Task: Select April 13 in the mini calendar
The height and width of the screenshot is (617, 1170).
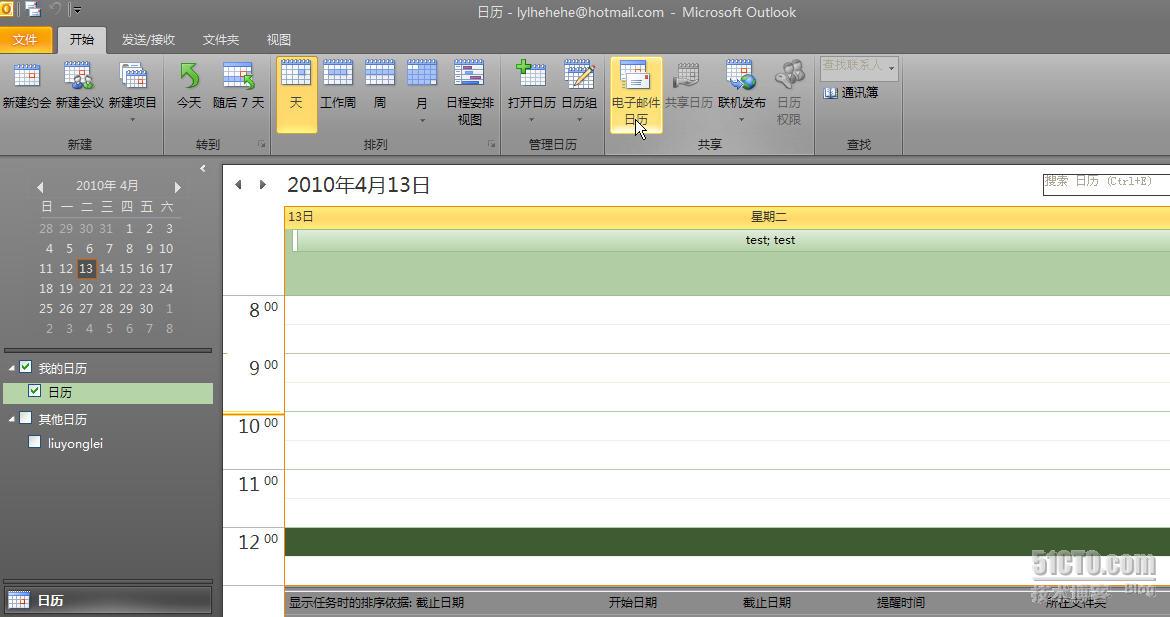Action: (87, 269)
